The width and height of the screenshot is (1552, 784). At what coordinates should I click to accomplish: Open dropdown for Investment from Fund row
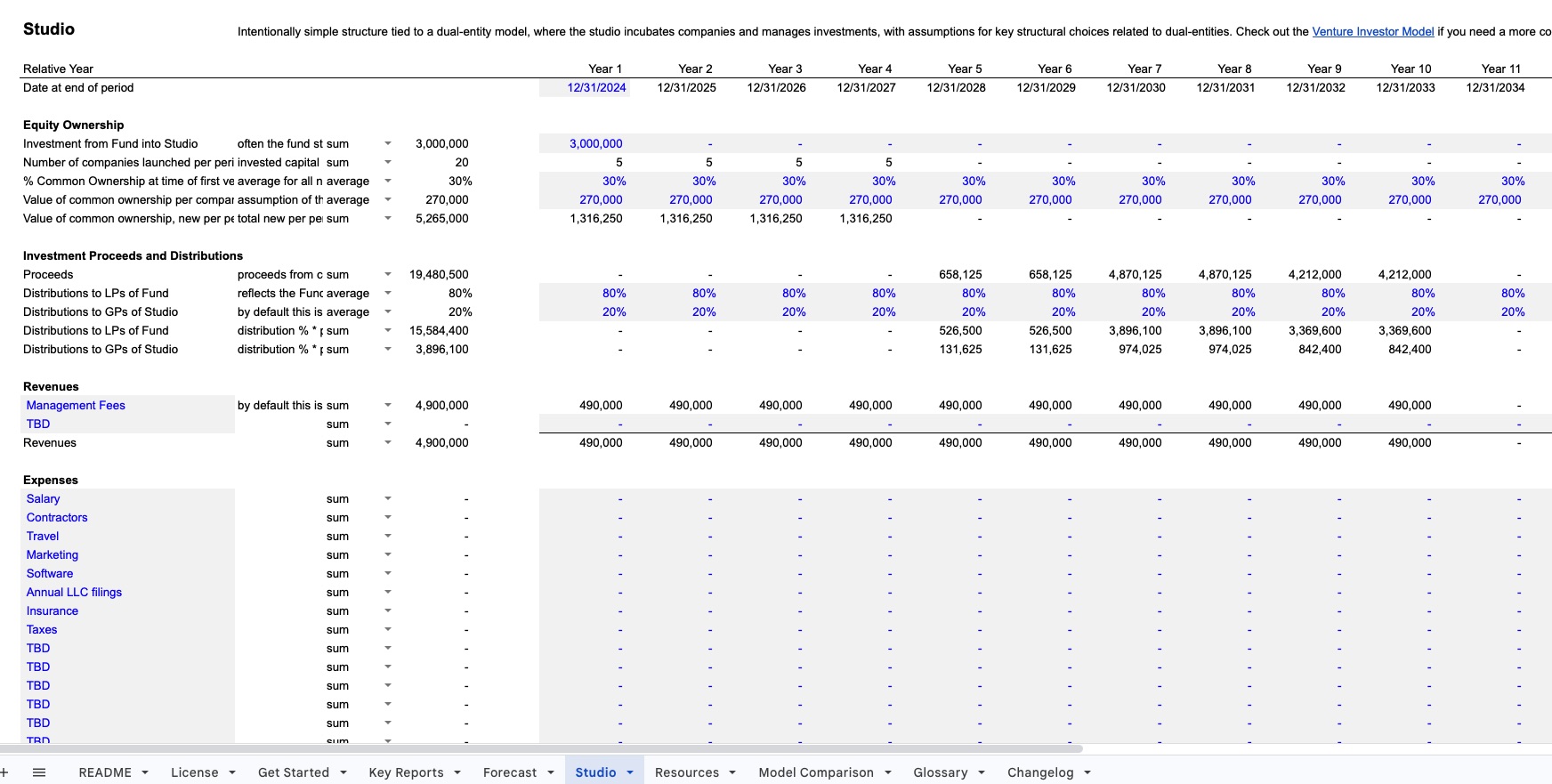coord(387,143)
